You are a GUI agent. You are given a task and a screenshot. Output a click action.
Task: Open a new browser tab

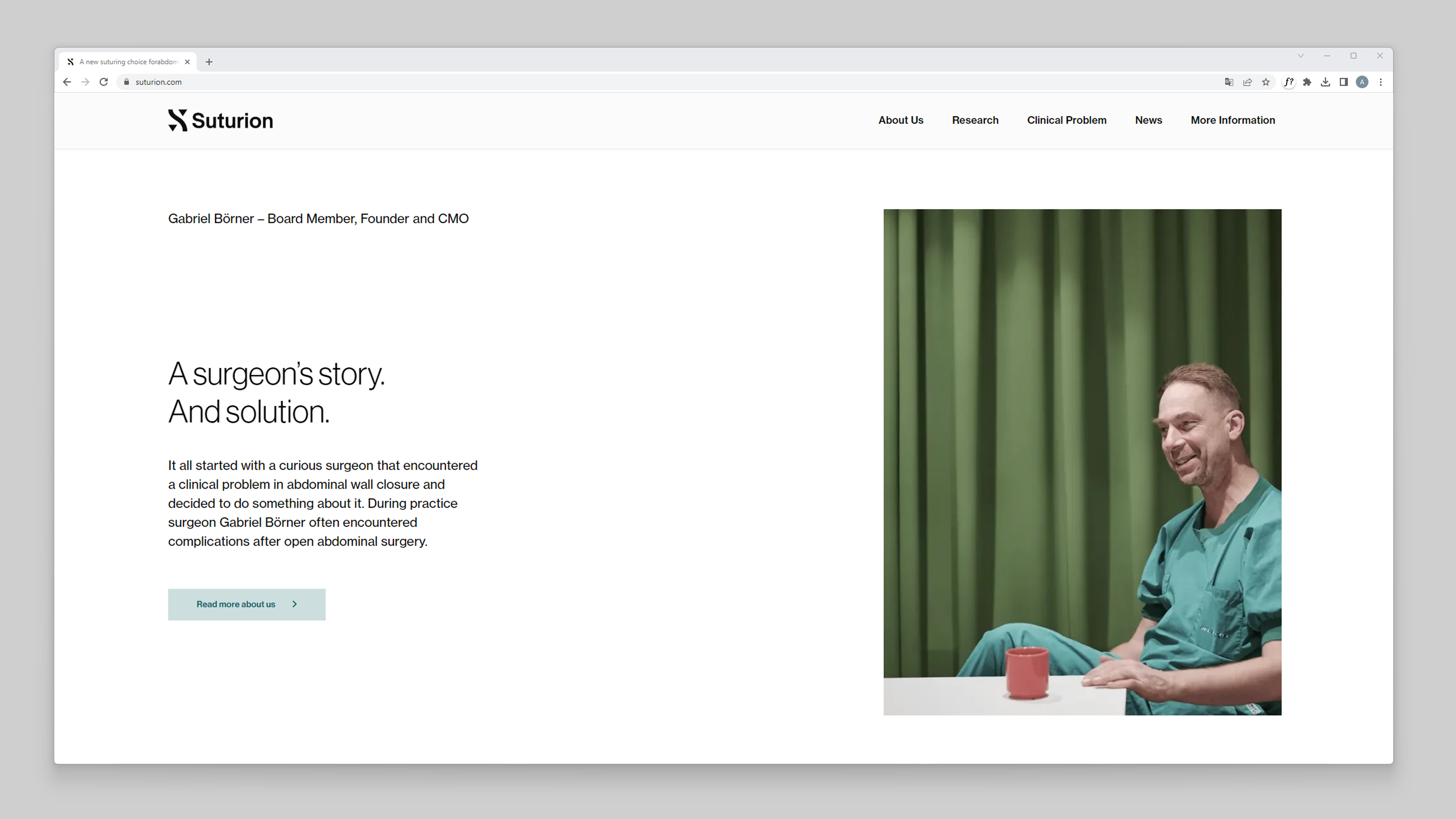pyautogui.click(x=209, y=62)
